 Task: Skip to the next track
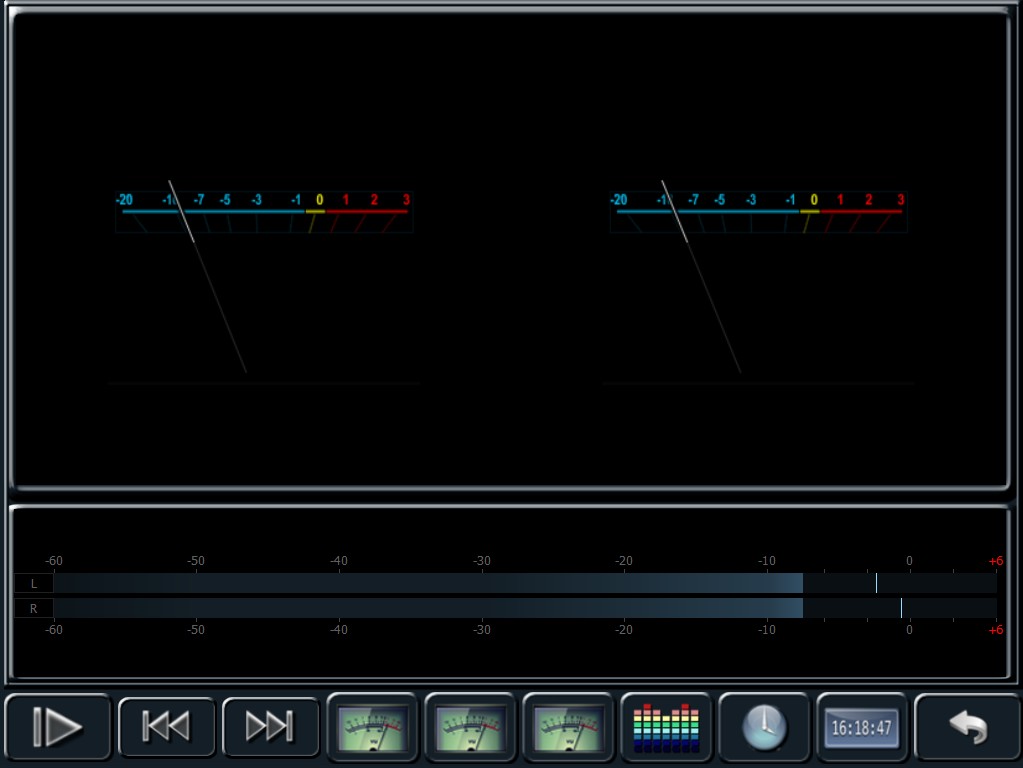[270, 726]
